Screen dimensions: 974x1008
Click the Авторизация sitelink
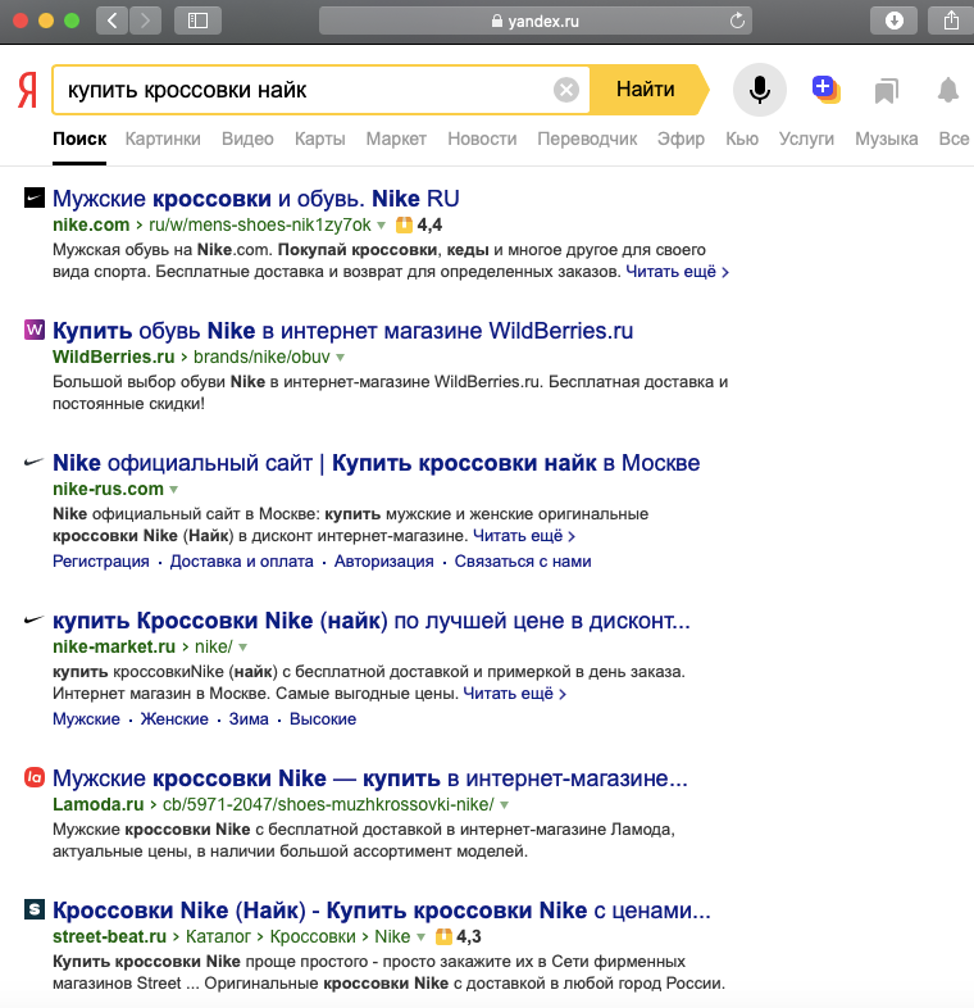384,562
